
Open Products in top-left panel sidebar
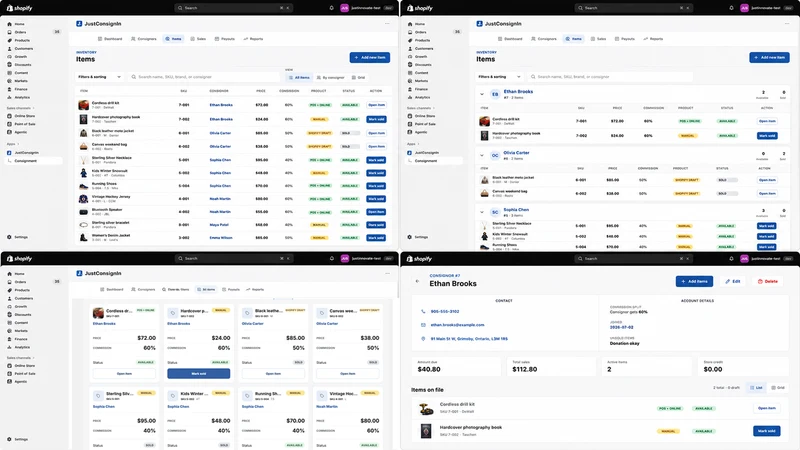point(22,40)
